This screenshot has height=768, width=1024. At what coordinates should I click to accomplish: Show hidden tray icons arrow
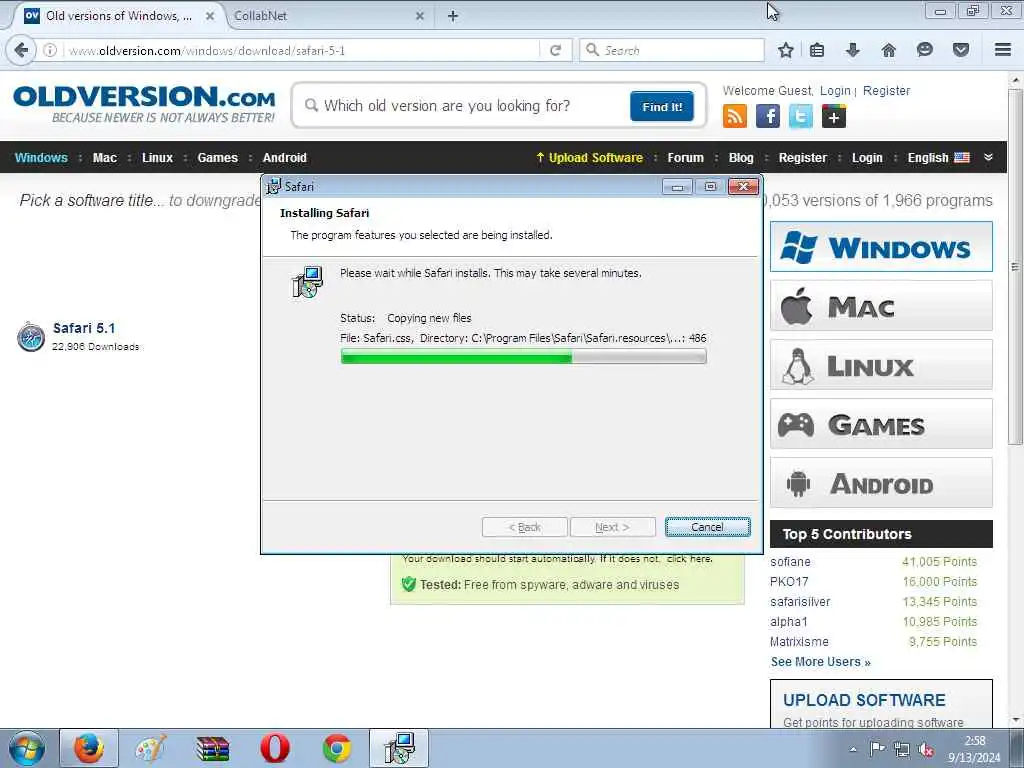(854, 749)
